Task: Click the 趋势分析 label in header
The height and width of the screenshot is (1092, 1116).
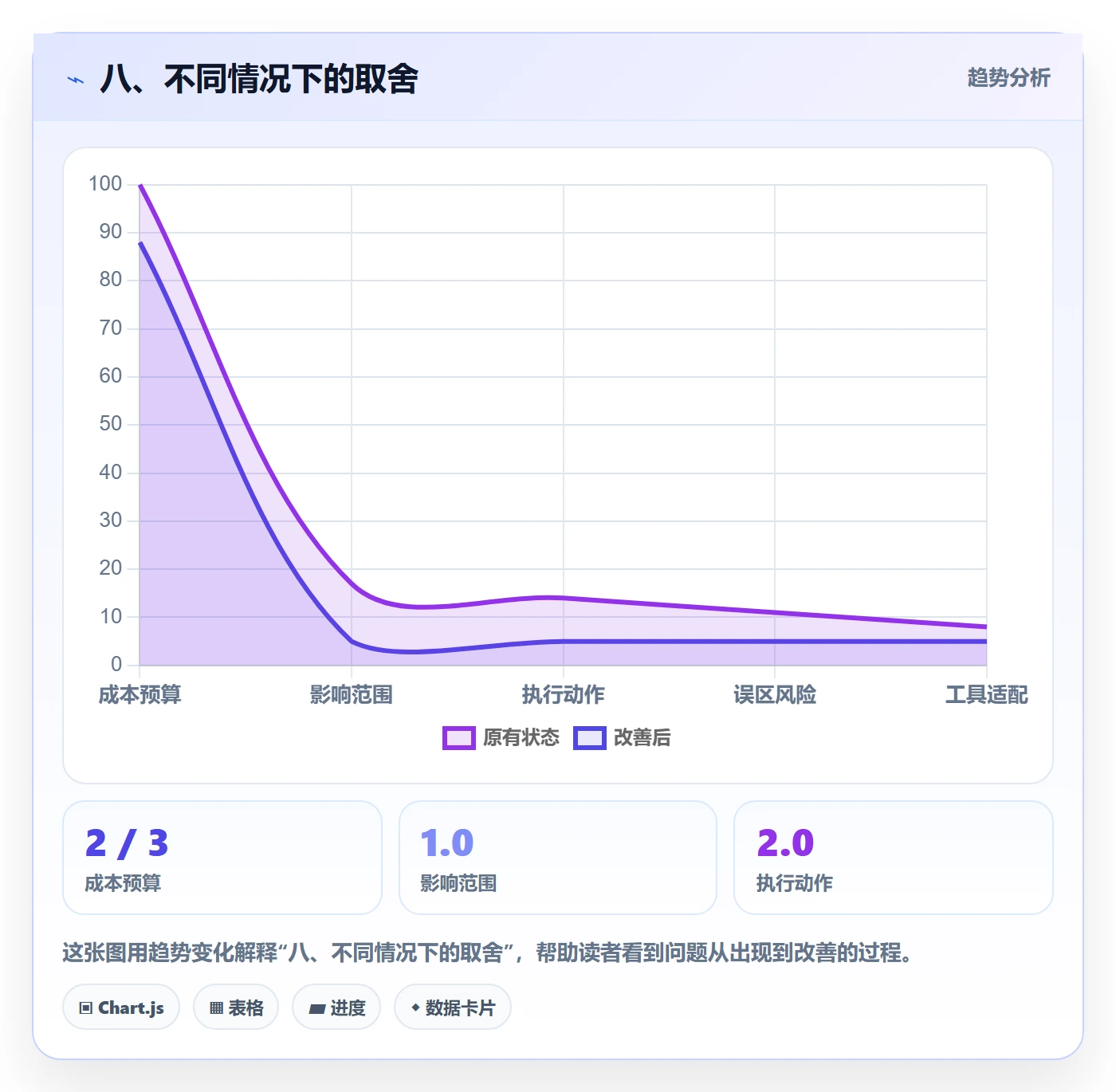Action: [1008, 77]
